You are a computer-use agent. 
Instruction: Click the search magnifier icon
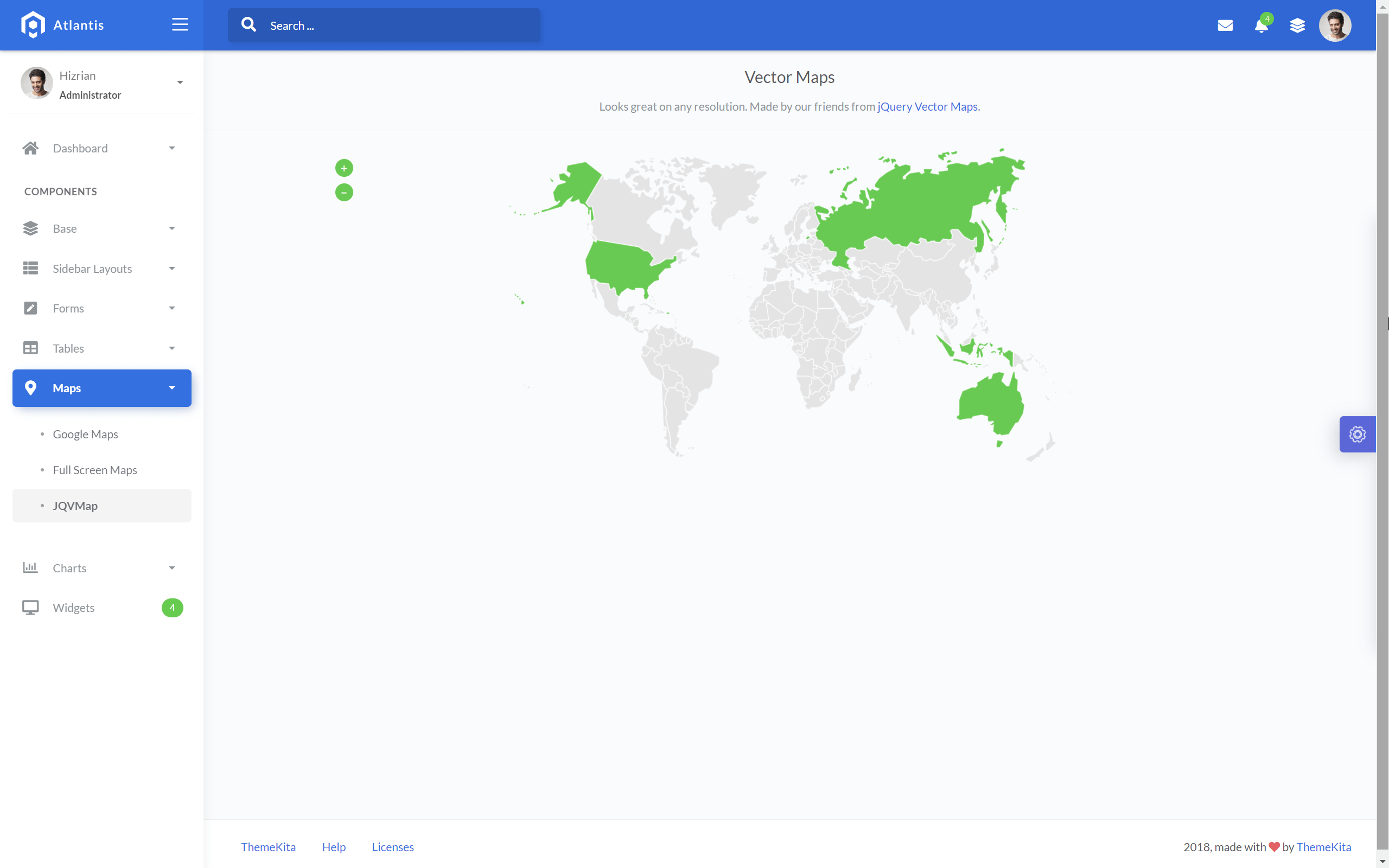point(249,25)
